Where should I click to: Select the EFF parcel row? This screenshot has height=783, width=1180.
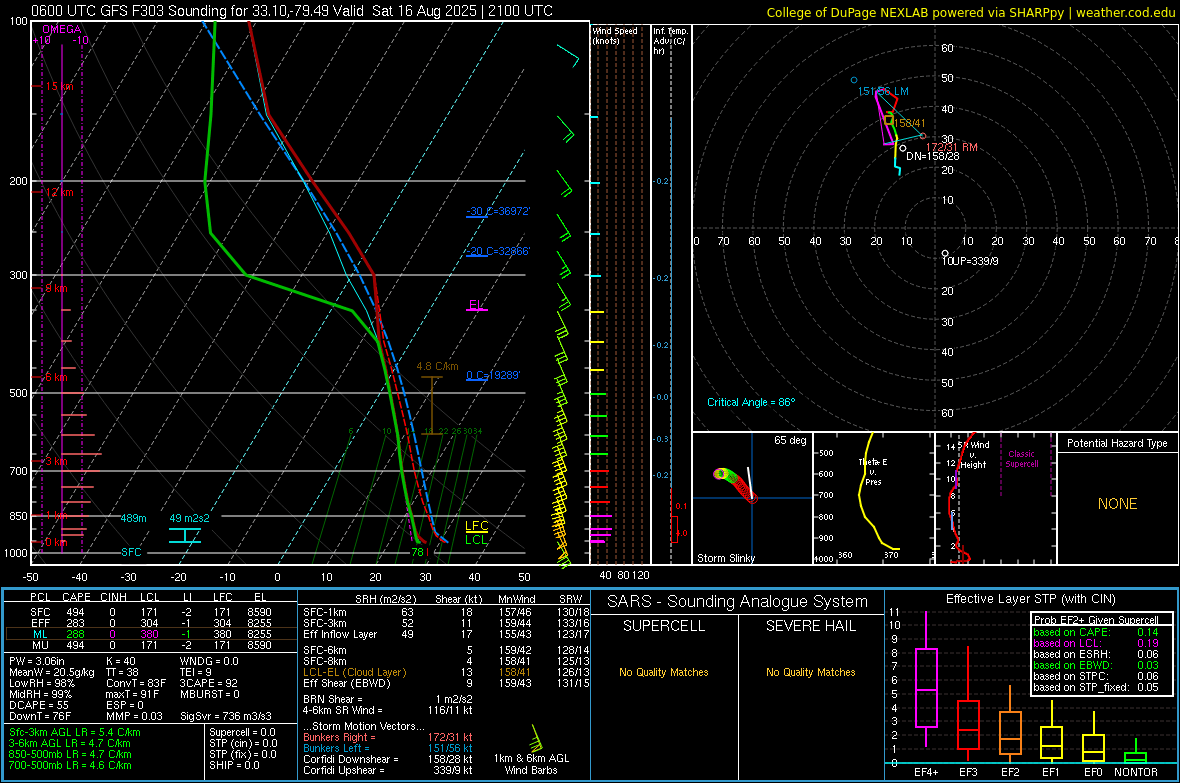click(x=151, y=623)
